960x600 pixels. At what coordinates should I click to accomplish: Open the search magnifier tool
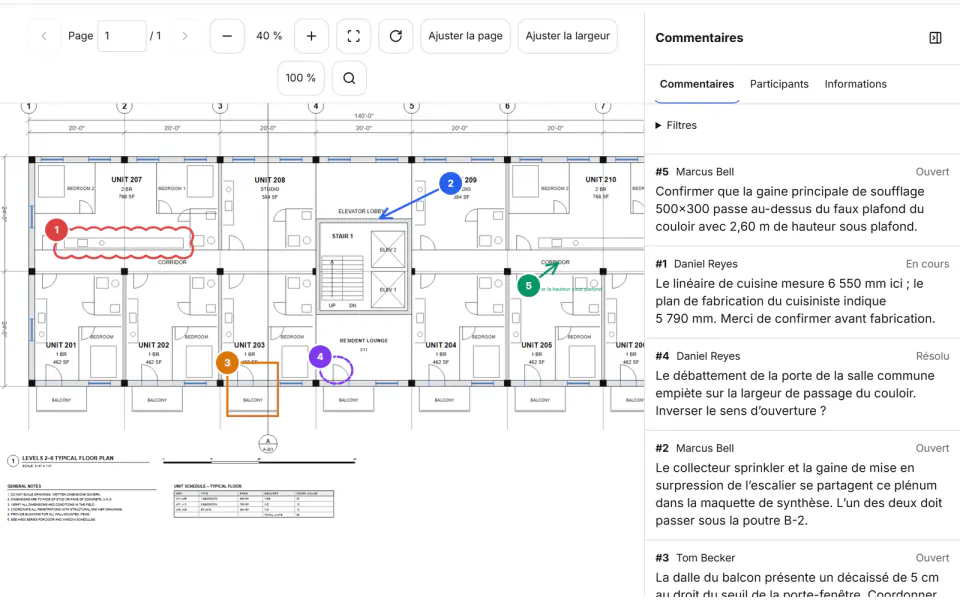coord(349,78)
